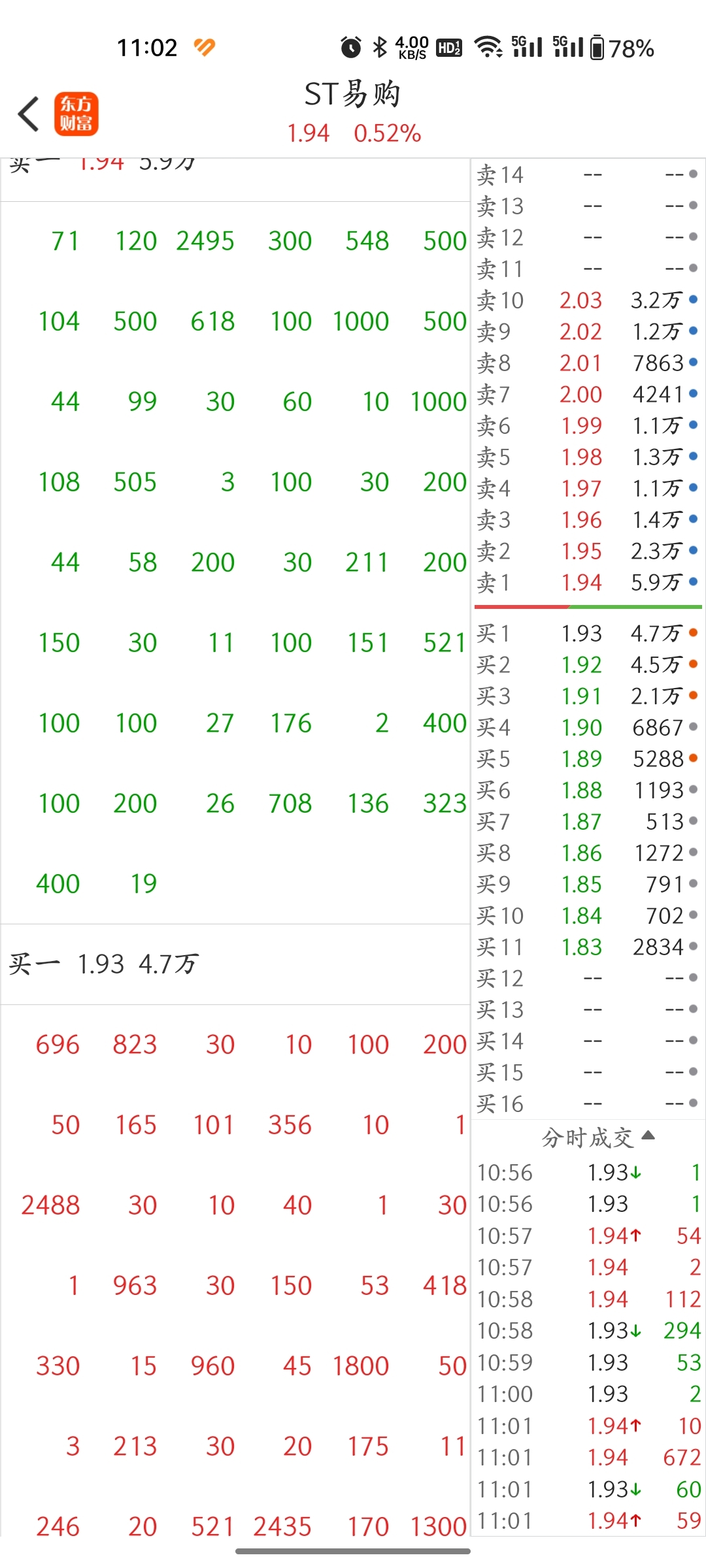Tap the 10:57 trade with volume 54

tap(588, 1235)
